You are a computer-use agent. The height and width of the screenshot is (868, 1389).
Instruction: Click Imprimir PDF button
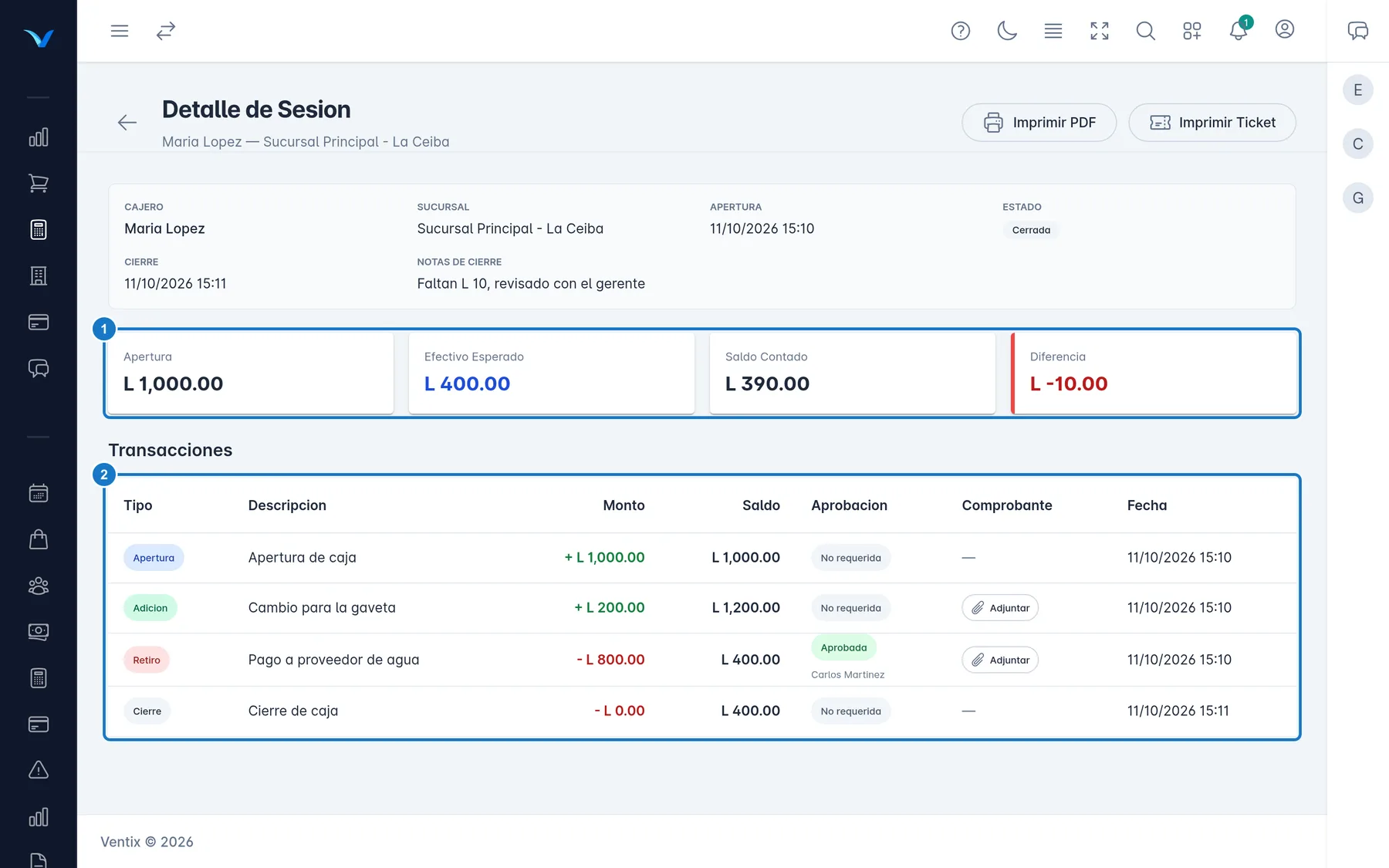click(x=1039, y=123)
